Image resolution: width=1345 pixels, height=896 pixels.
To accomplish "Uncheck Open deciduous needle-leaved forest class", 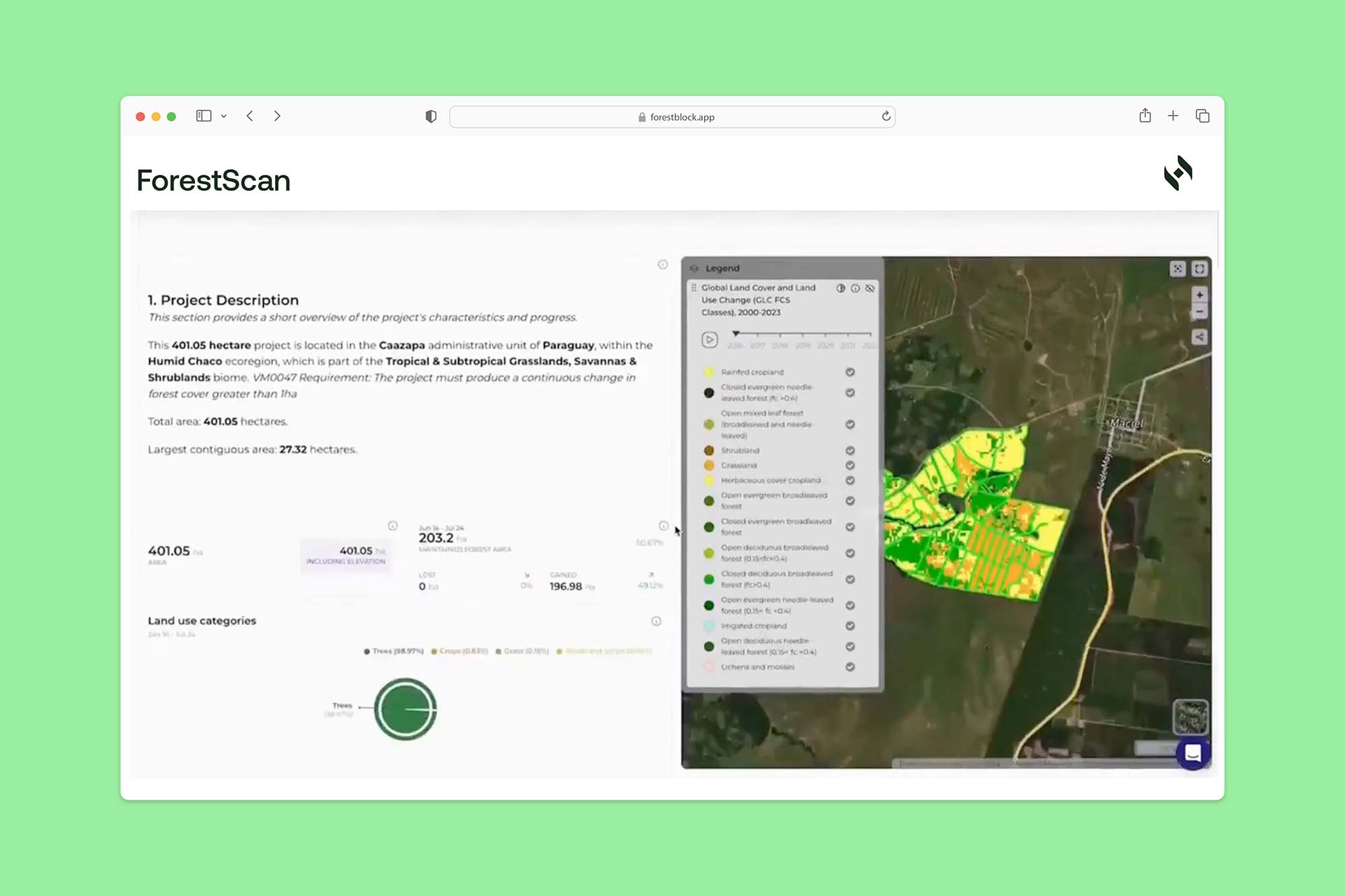I will (x=850, y=647).
